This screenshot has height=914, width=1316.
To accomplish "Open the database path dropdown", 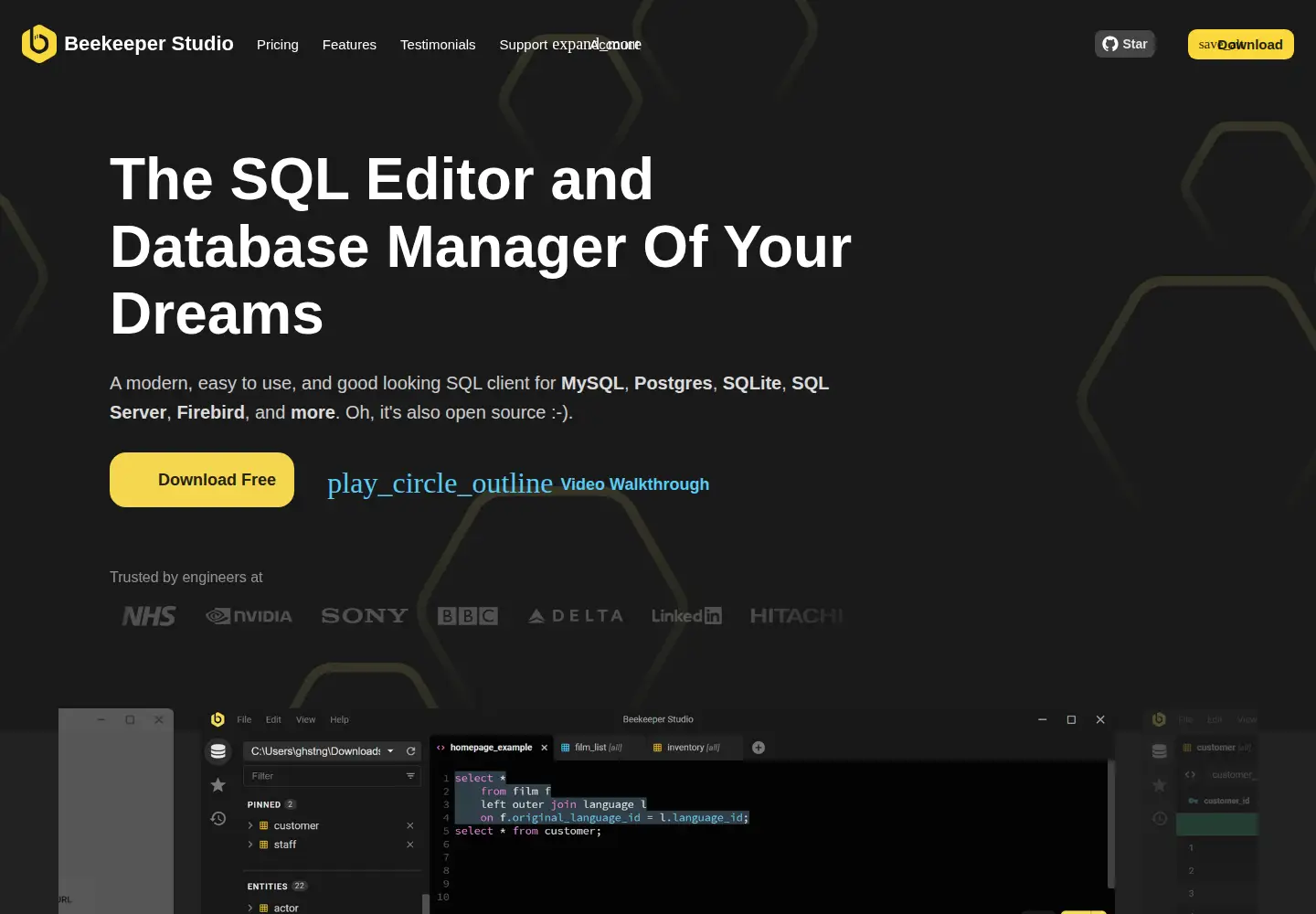I will pos(322,751).
